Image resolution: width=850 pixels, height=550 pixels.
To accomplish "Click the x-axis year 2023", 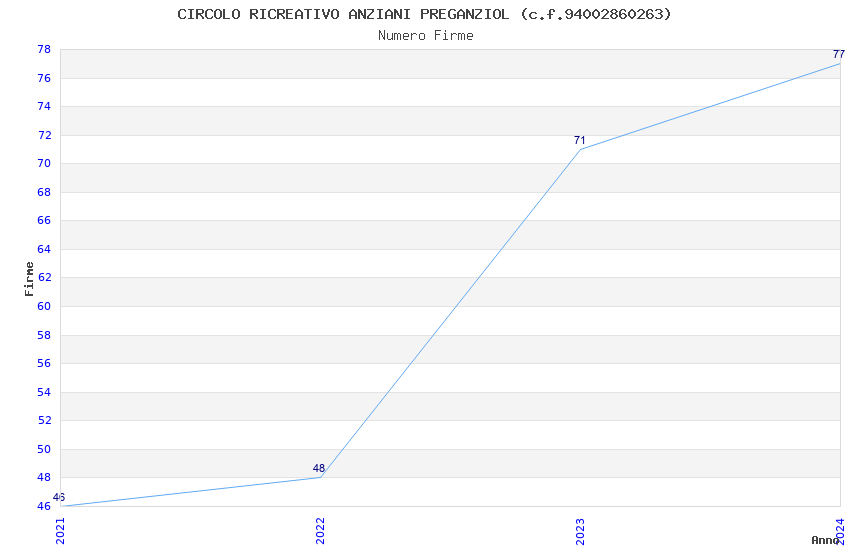I will coord(580,531).
